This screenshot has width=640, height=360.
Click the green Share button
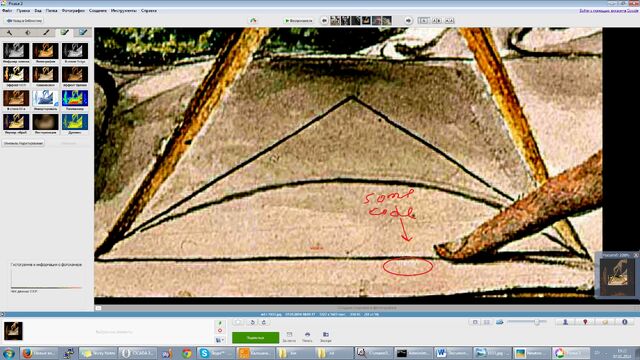click(256, 338)
